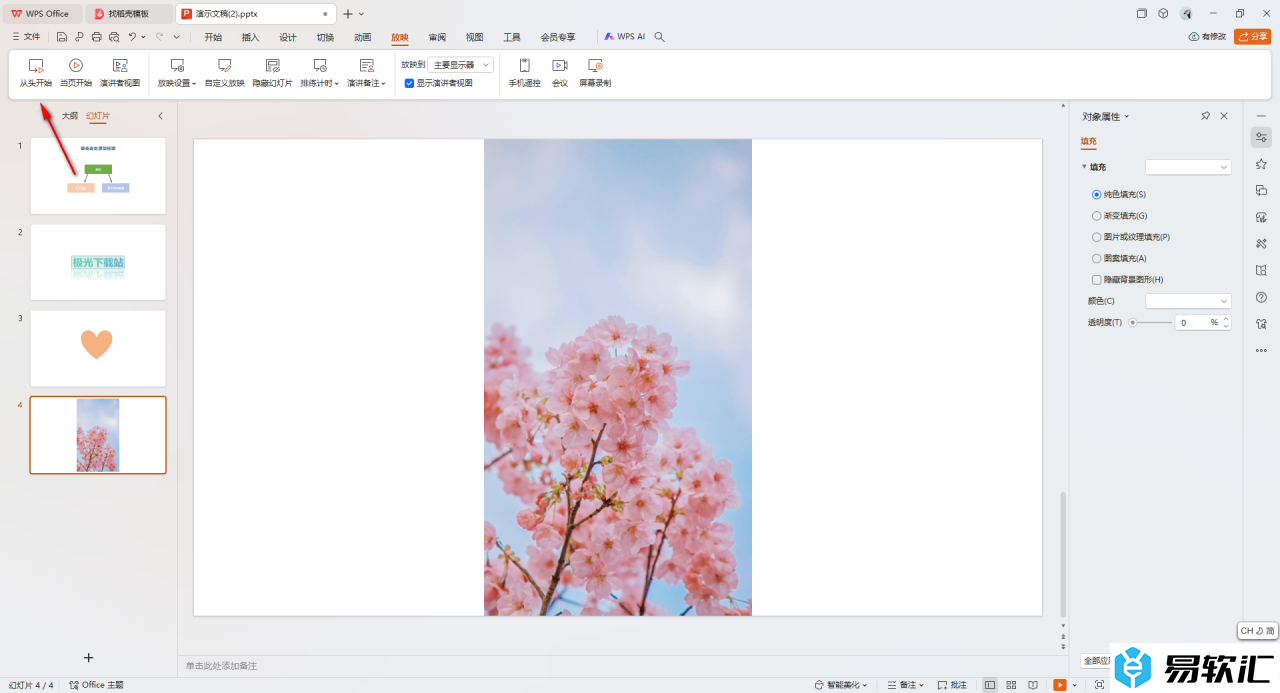Open phone remote control (手机遥控)
Screen dimensions: 1280x693
pos(524,73)
